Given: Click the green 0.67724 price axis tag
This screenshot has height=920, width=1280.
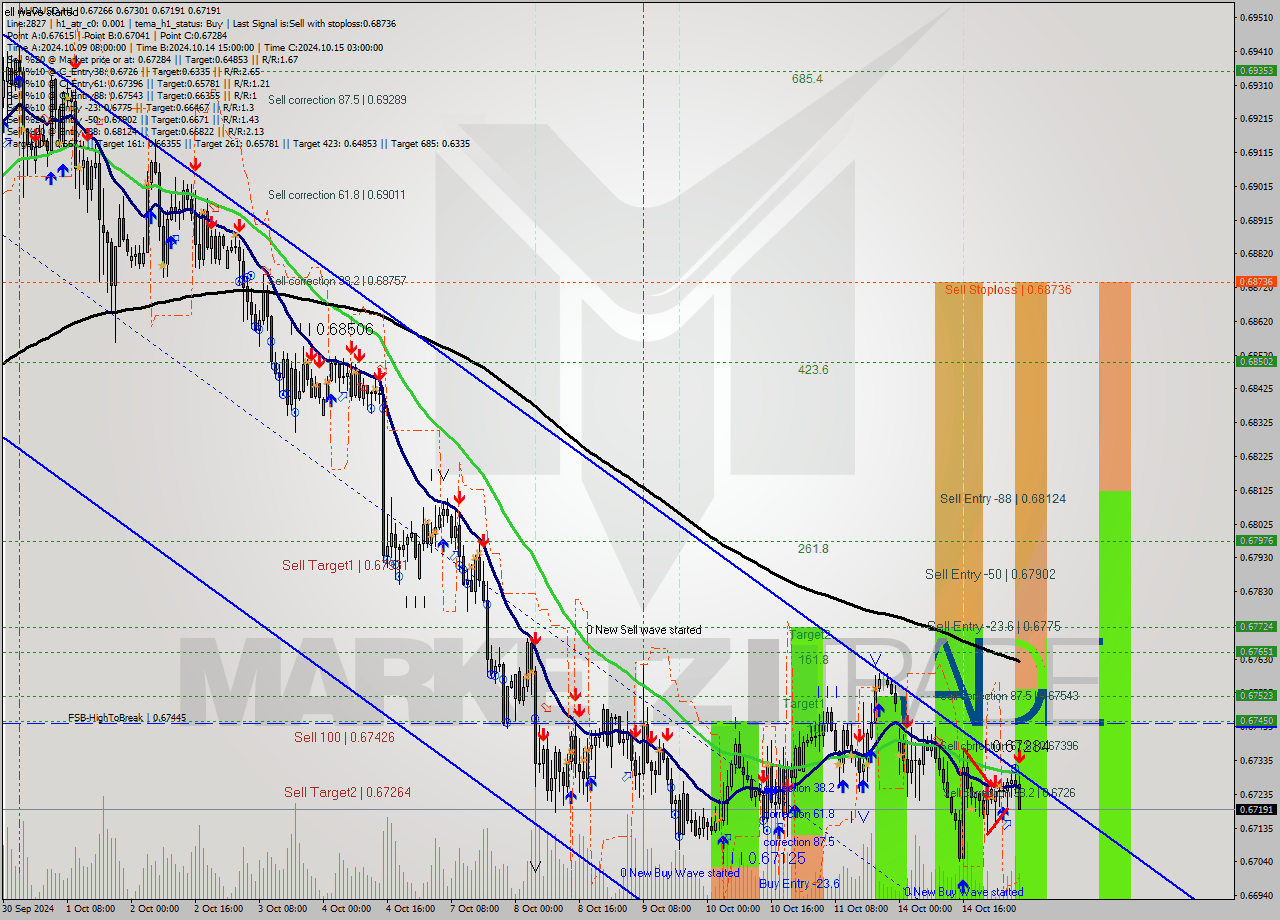Looking at the screenshot, I should coord(1255,626).
